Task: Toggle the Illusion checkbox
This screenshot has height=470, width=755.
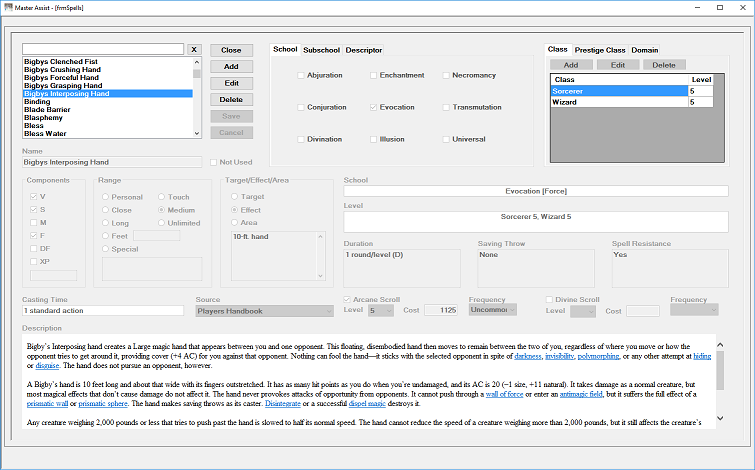Action: pyautogui.click(x=373, y=139)
